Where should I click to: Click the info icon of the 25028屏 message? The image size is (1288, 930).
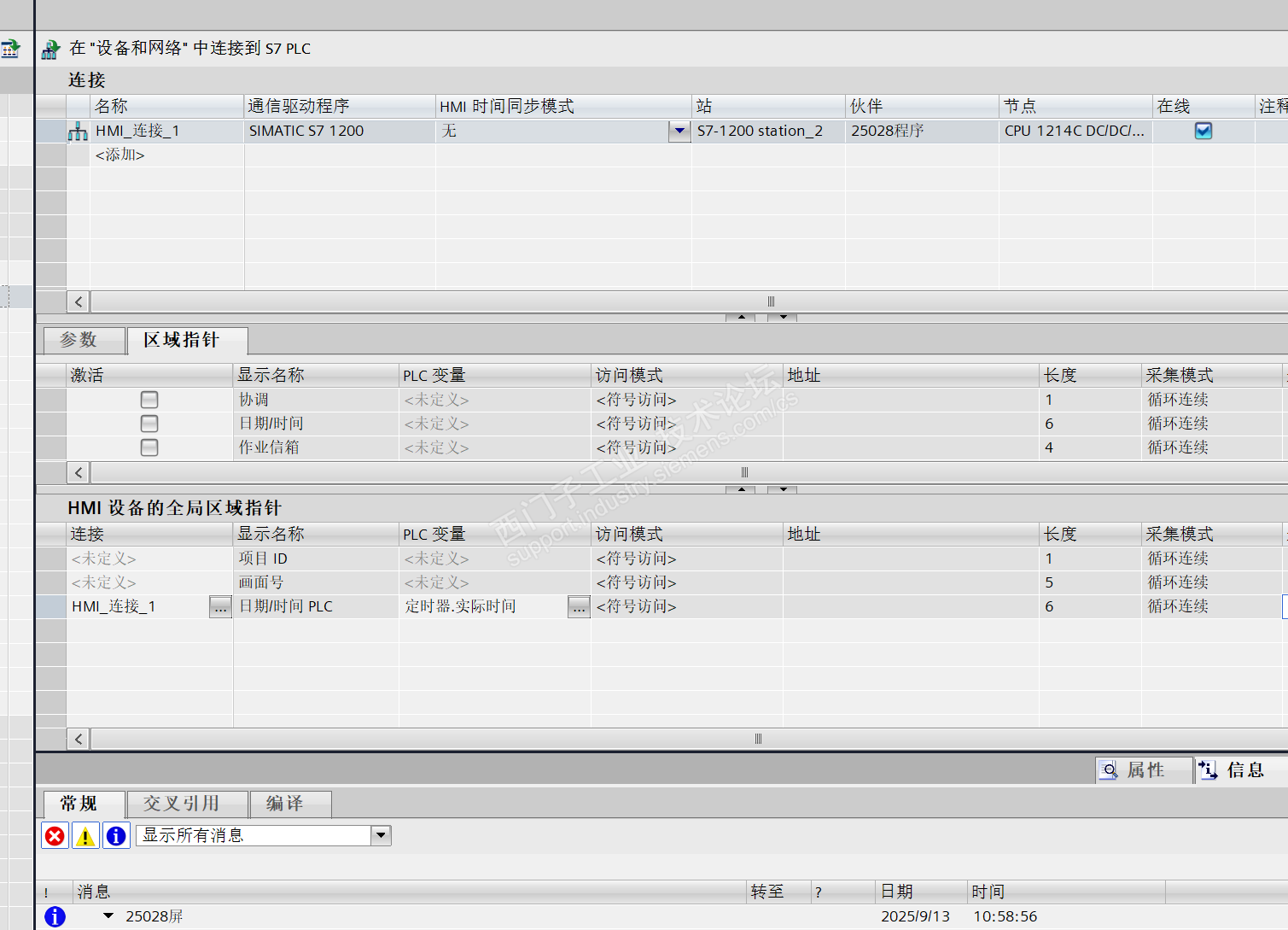55,916
